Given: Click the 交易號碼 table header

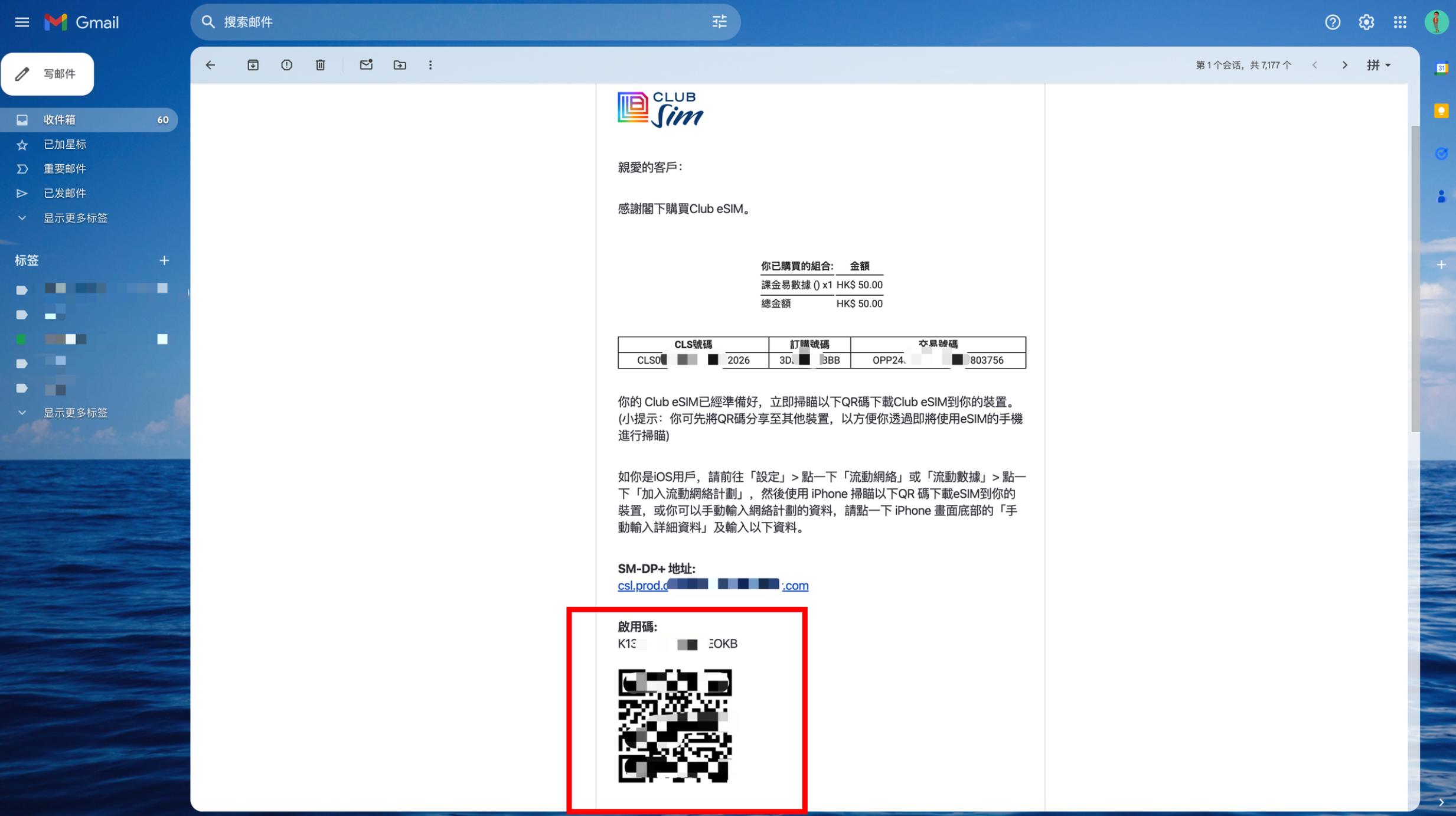Looking at the screenshot, I should coord(938,344).
